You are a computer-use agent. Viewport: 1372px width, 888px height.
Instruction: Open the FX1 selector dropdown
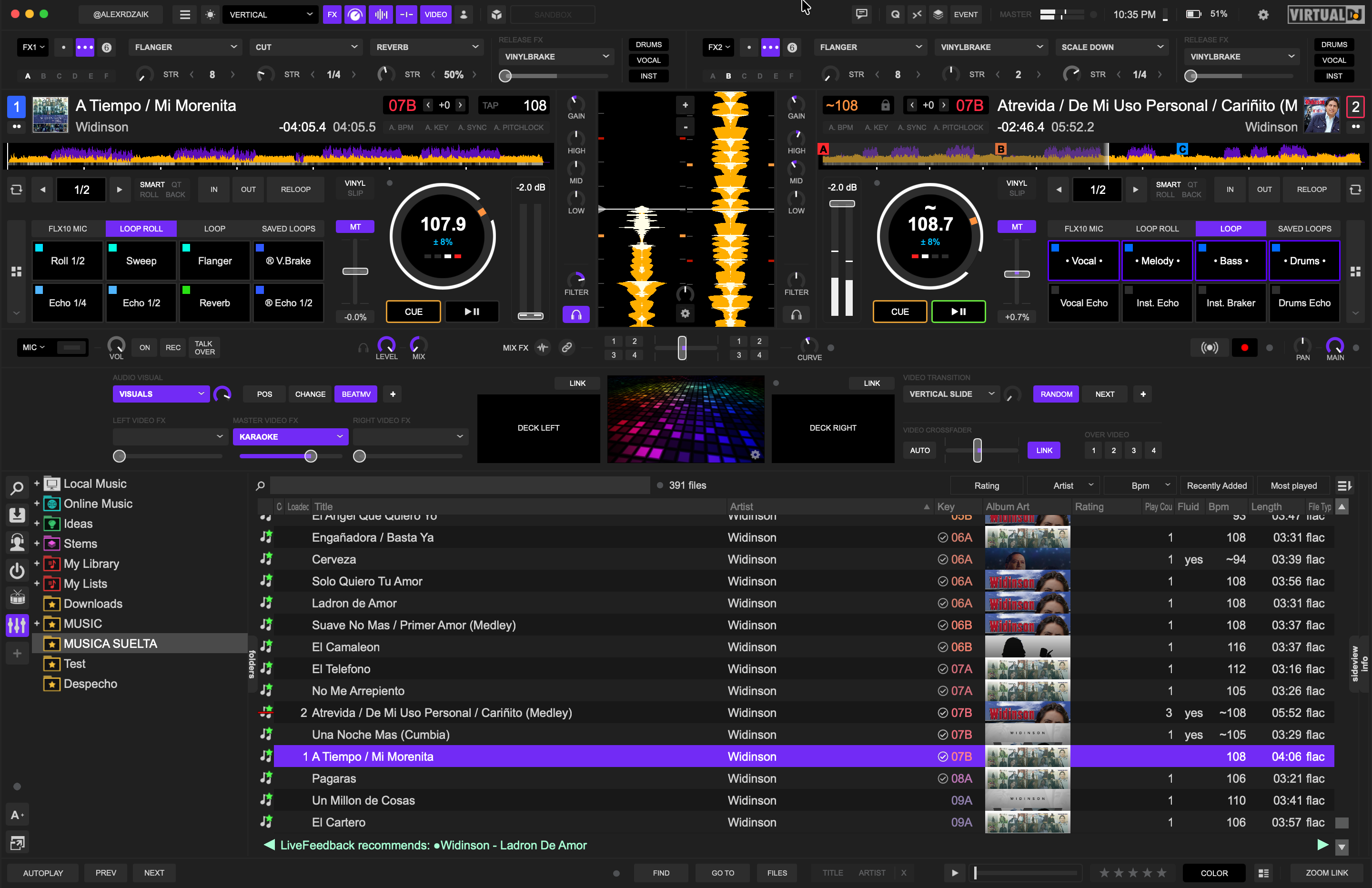click(x=32, y=47)
